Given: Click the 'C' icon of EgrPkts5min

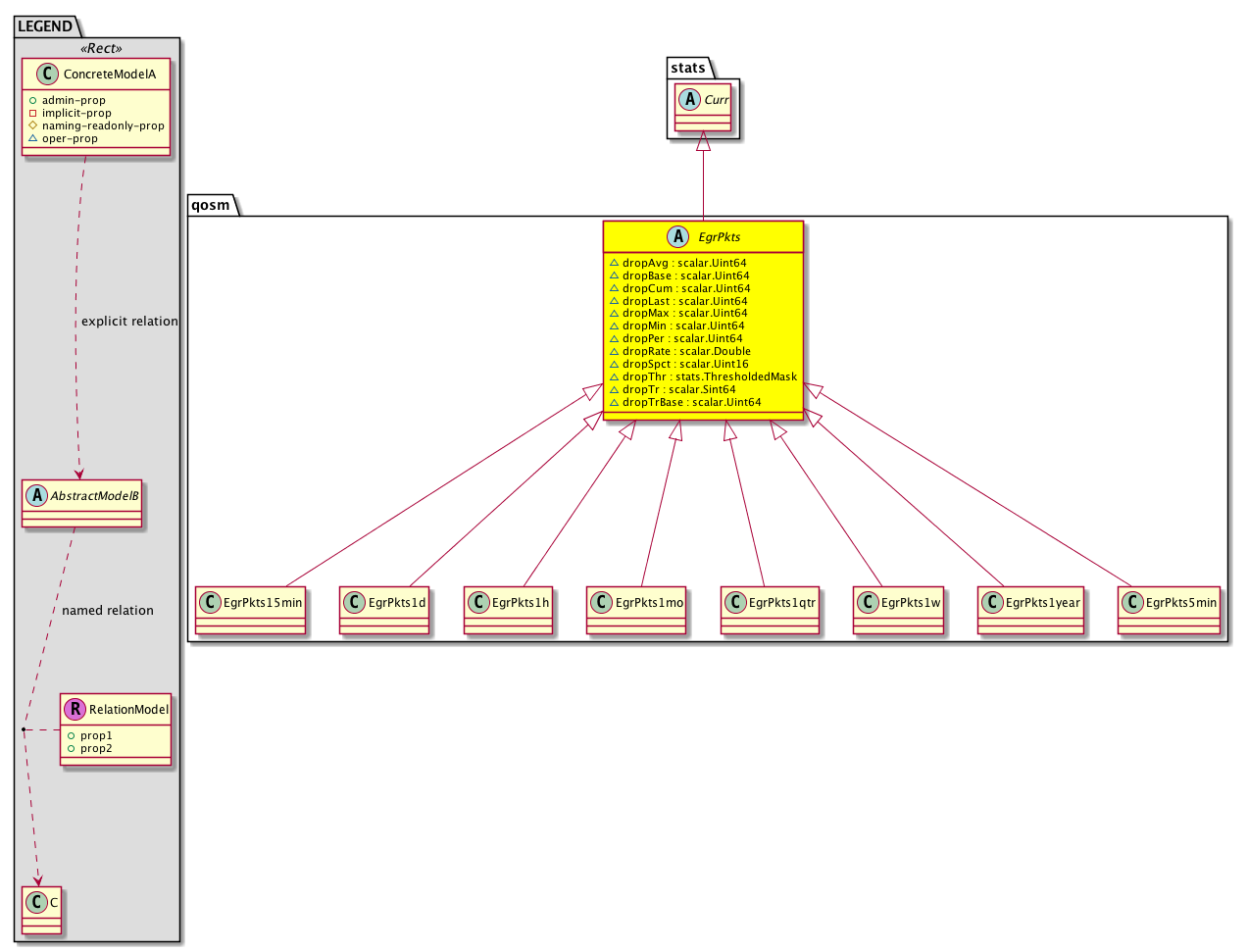Looking at the screenshot, I should 1132,602.
